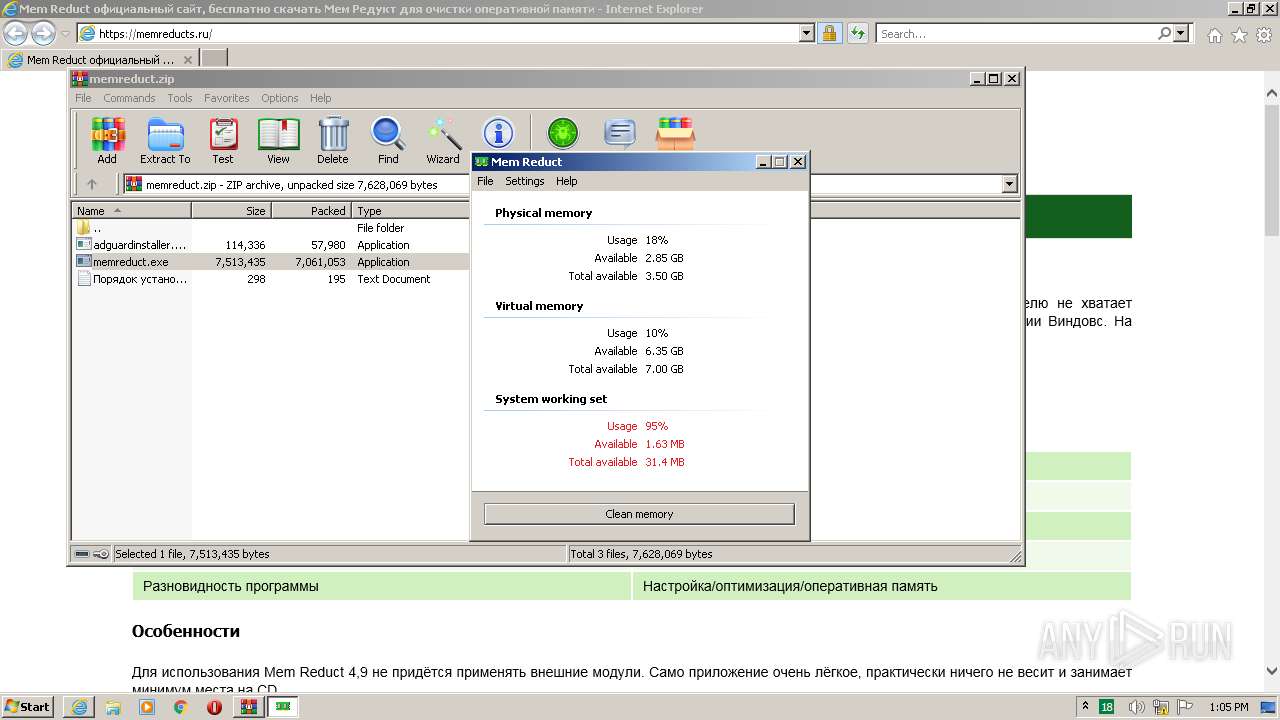Open the Mem Reduct File menu

click(485, 181)
